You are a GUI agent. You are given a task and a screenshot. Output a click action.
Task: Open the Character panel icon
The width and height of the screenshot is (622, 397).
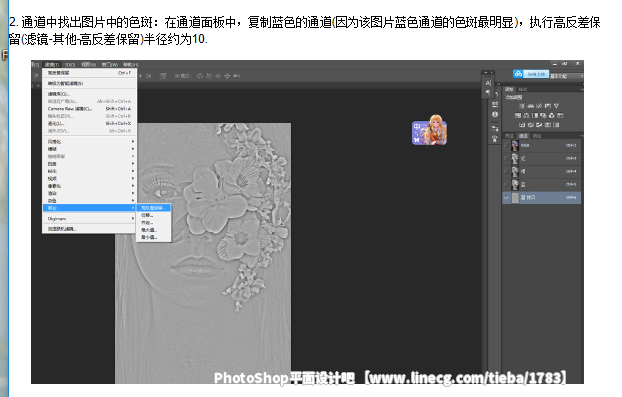[x=488, y=83]
